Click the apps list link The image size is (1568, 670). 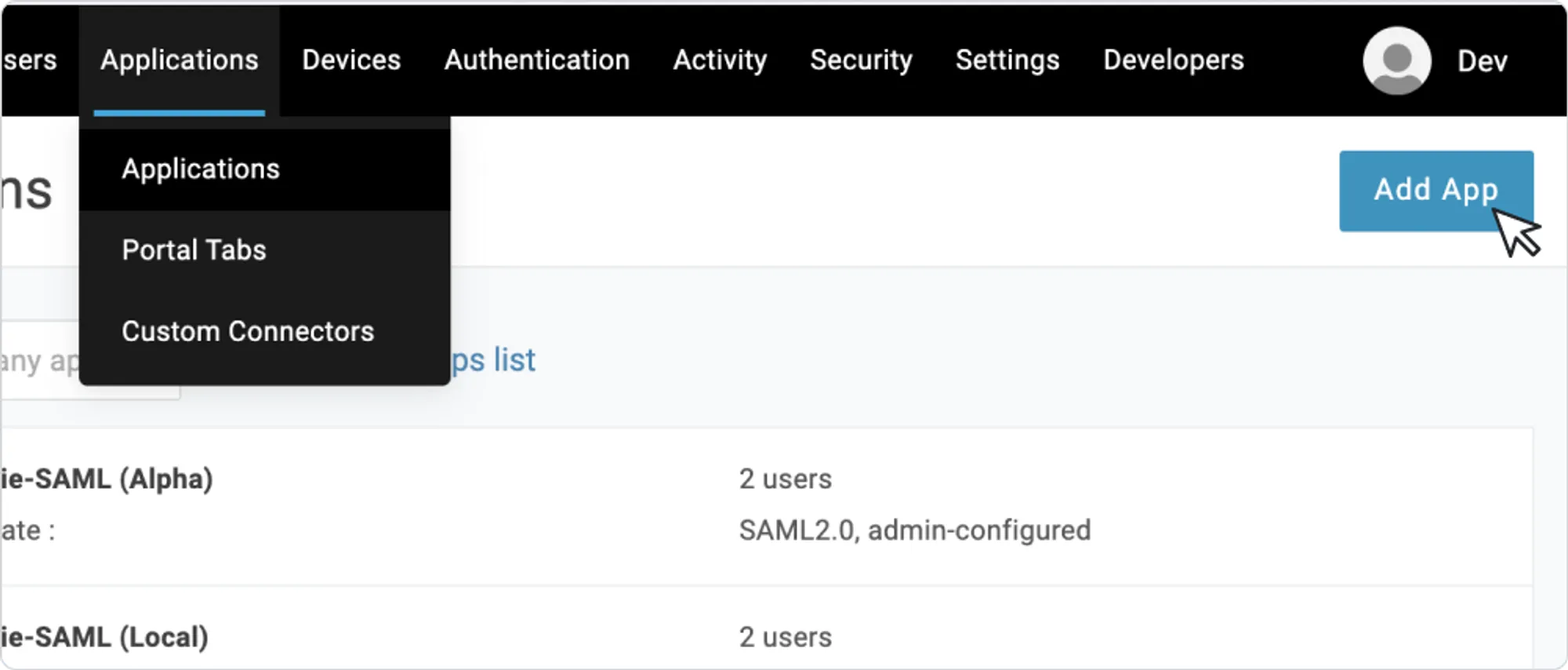494,360
